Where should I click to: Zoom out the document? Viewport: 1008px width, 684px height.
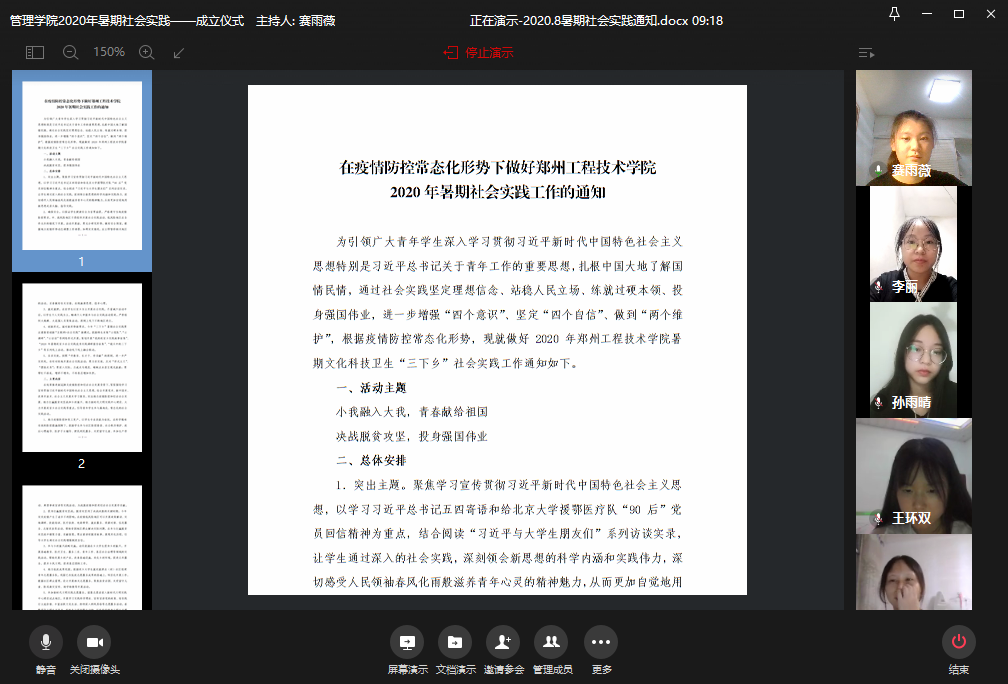click(70, 52)
